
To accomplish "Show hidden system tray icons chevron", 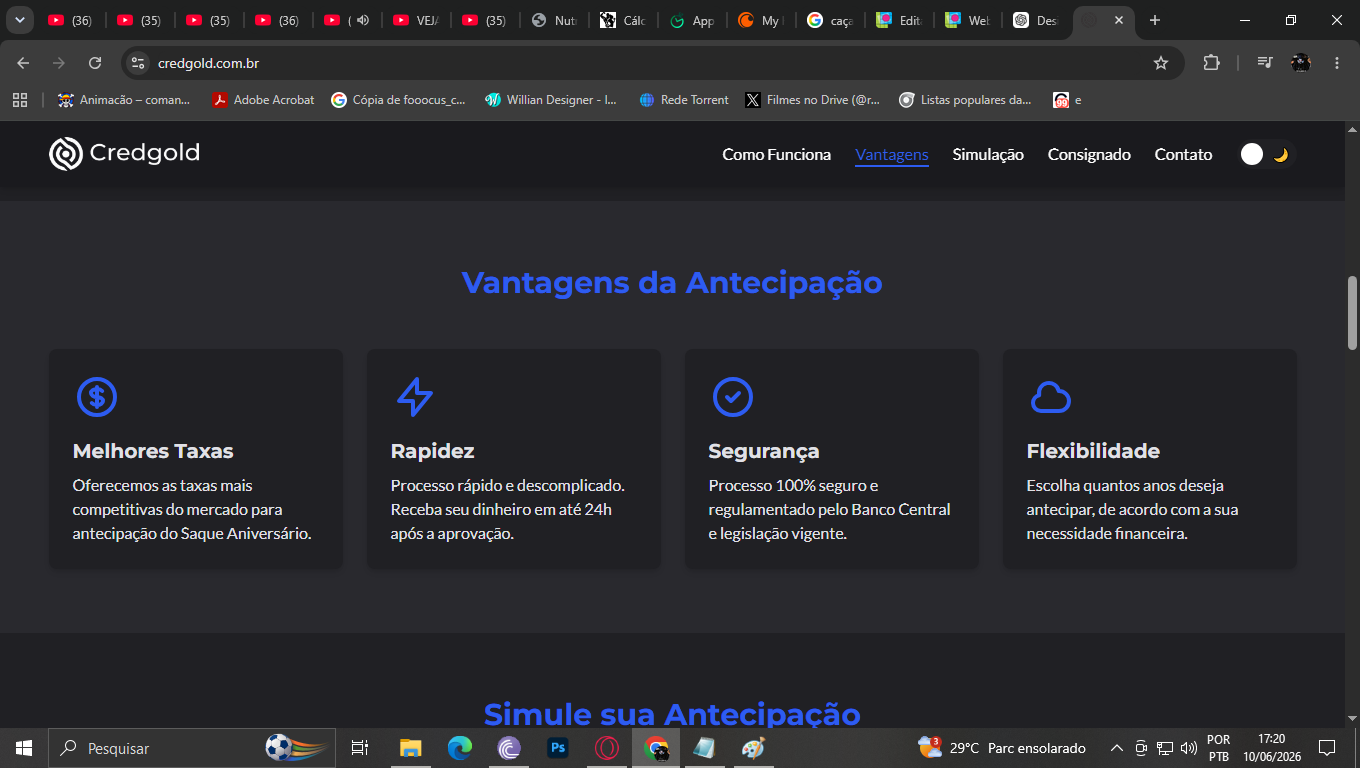I will (1117, 747).
